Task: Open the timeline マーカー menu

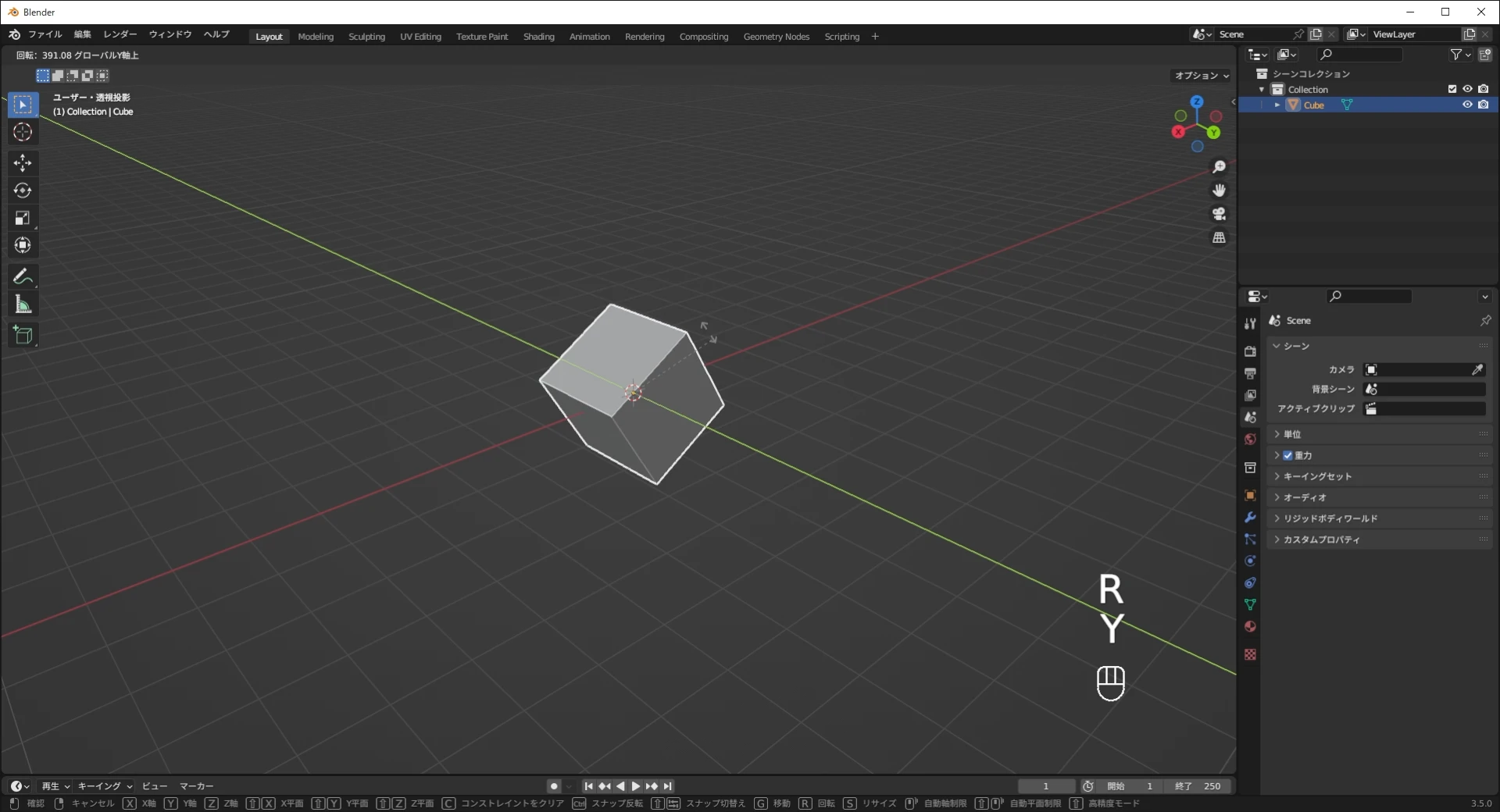Action: (196, 786)
